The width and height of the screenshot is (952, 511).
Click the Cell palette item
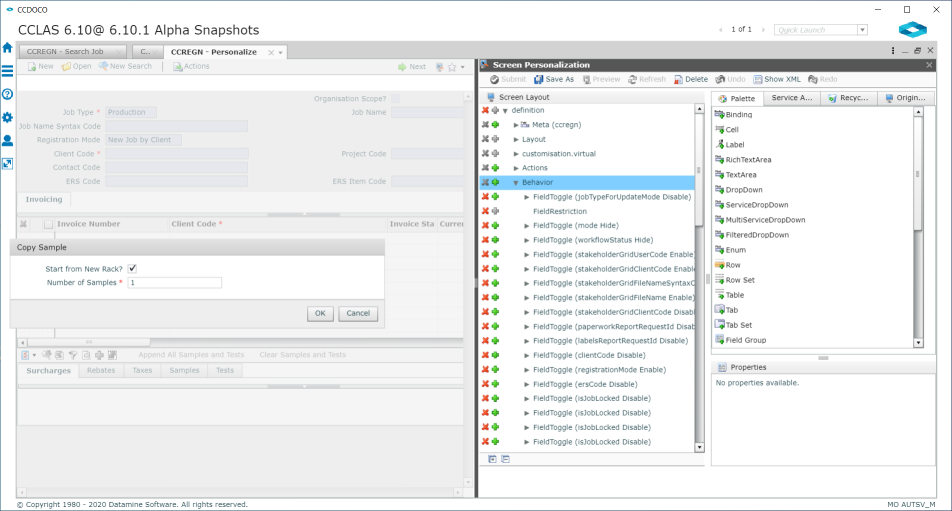[x=727, y=129]
